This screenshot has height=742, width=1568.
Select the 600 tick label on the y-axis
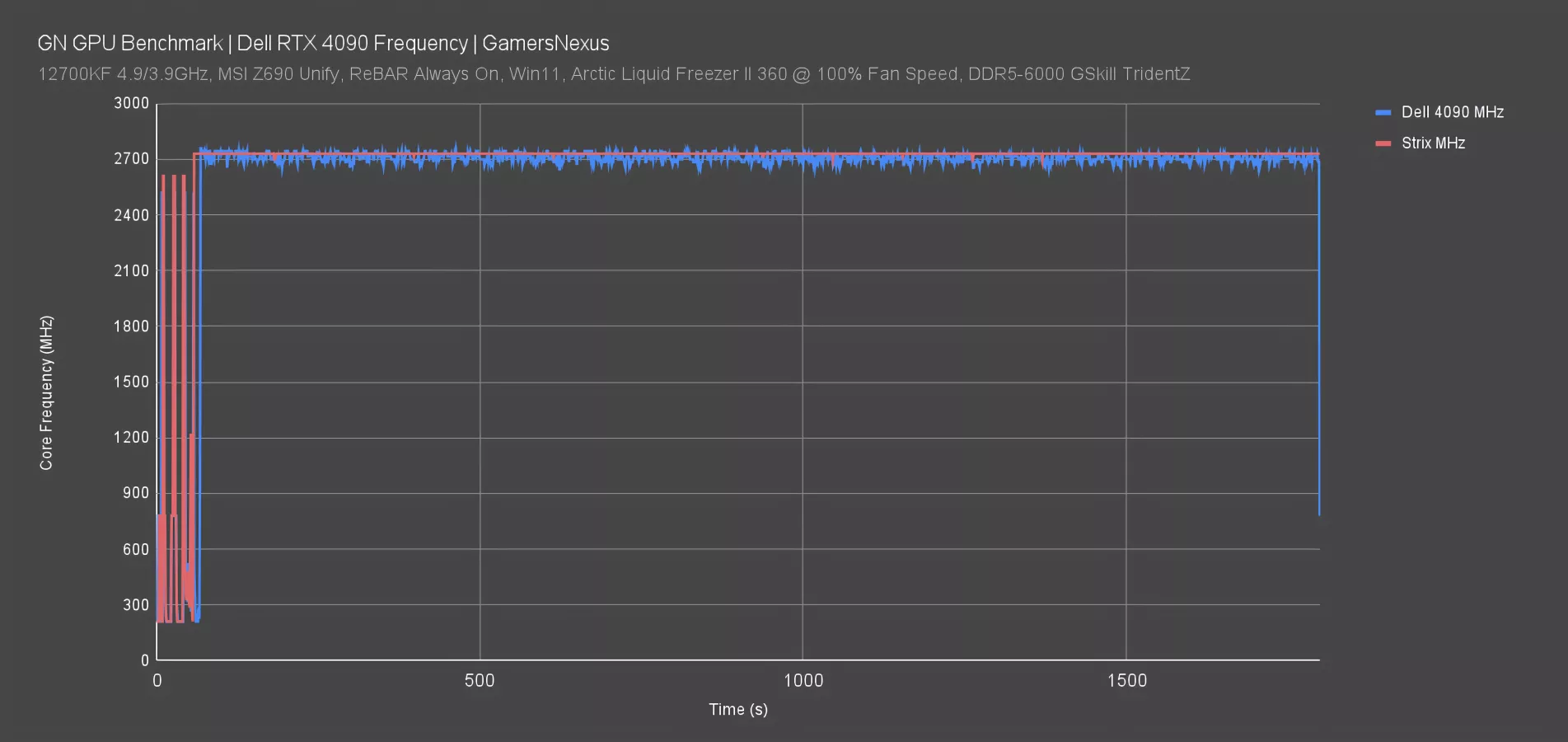[x=136, y=549]
